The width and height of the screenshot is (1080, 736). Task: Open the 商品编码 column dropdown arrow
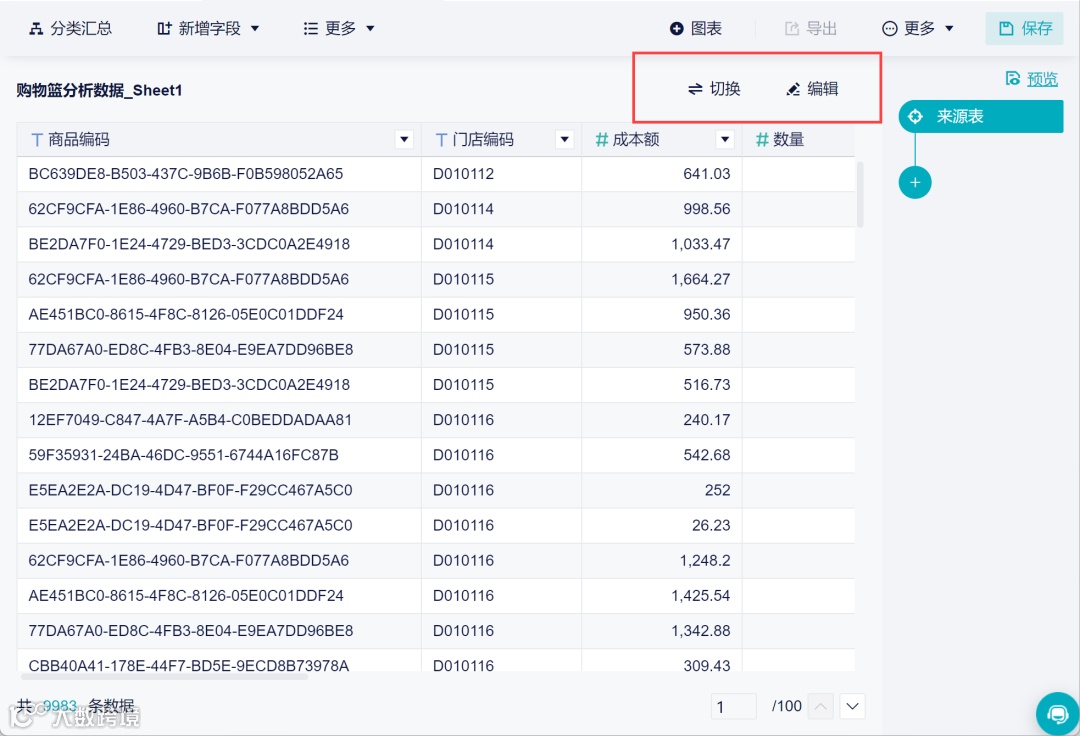click(x=404, y=139)
